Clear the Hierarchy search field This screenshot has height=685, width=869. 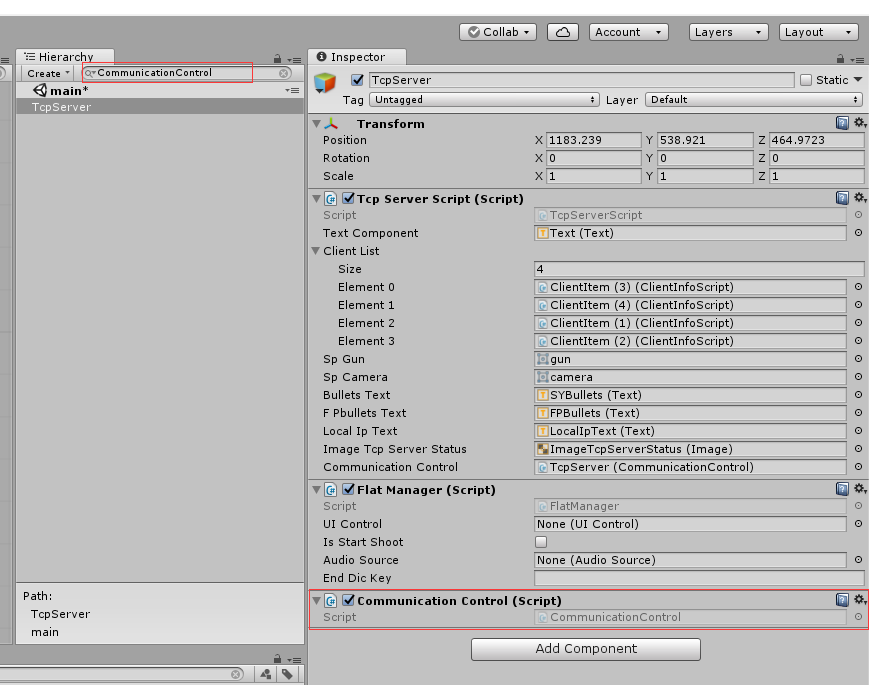pos(284,73)
